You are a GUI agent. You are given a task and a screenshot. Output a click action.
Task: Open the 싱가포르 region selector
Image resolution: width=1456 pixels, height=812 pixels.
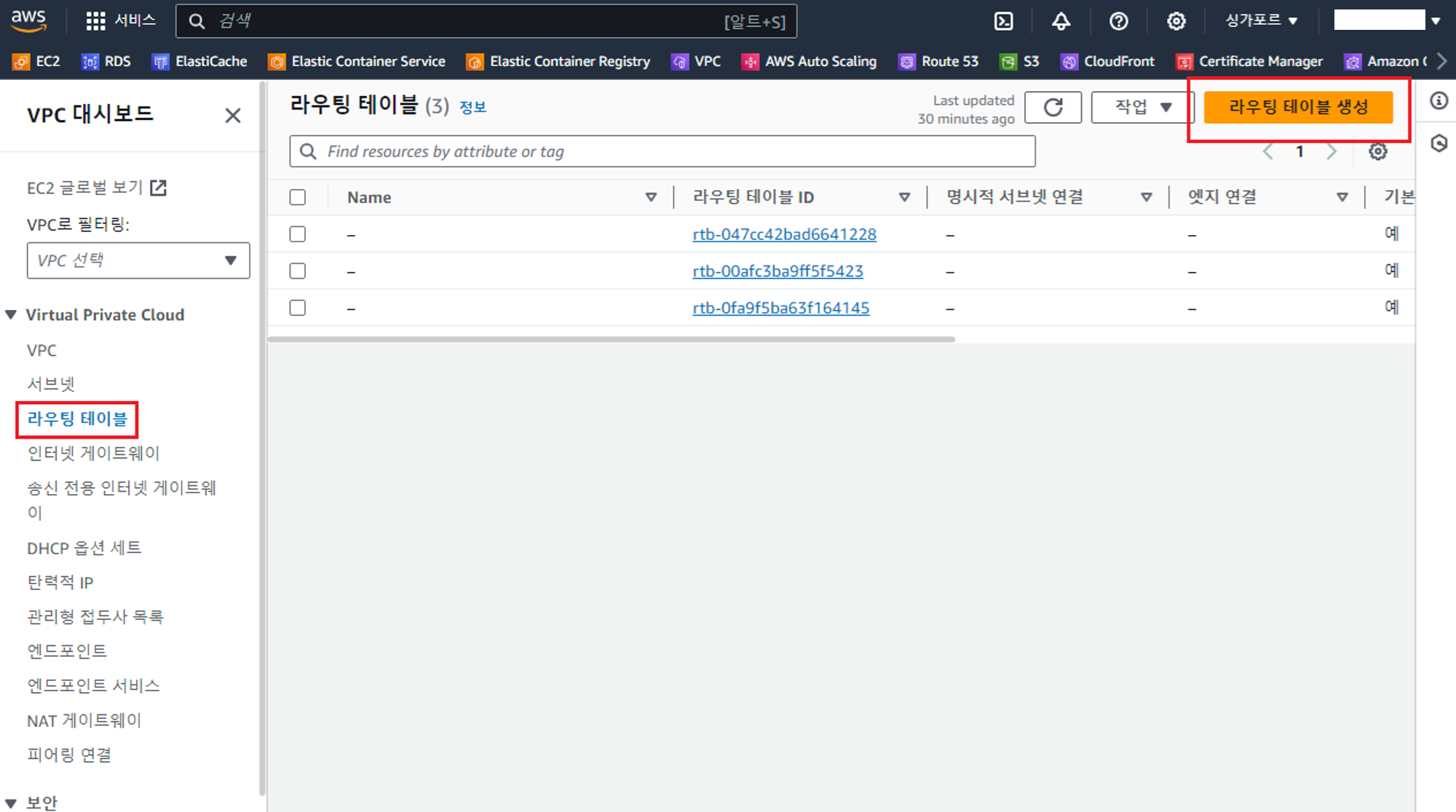pos(1261,21)
